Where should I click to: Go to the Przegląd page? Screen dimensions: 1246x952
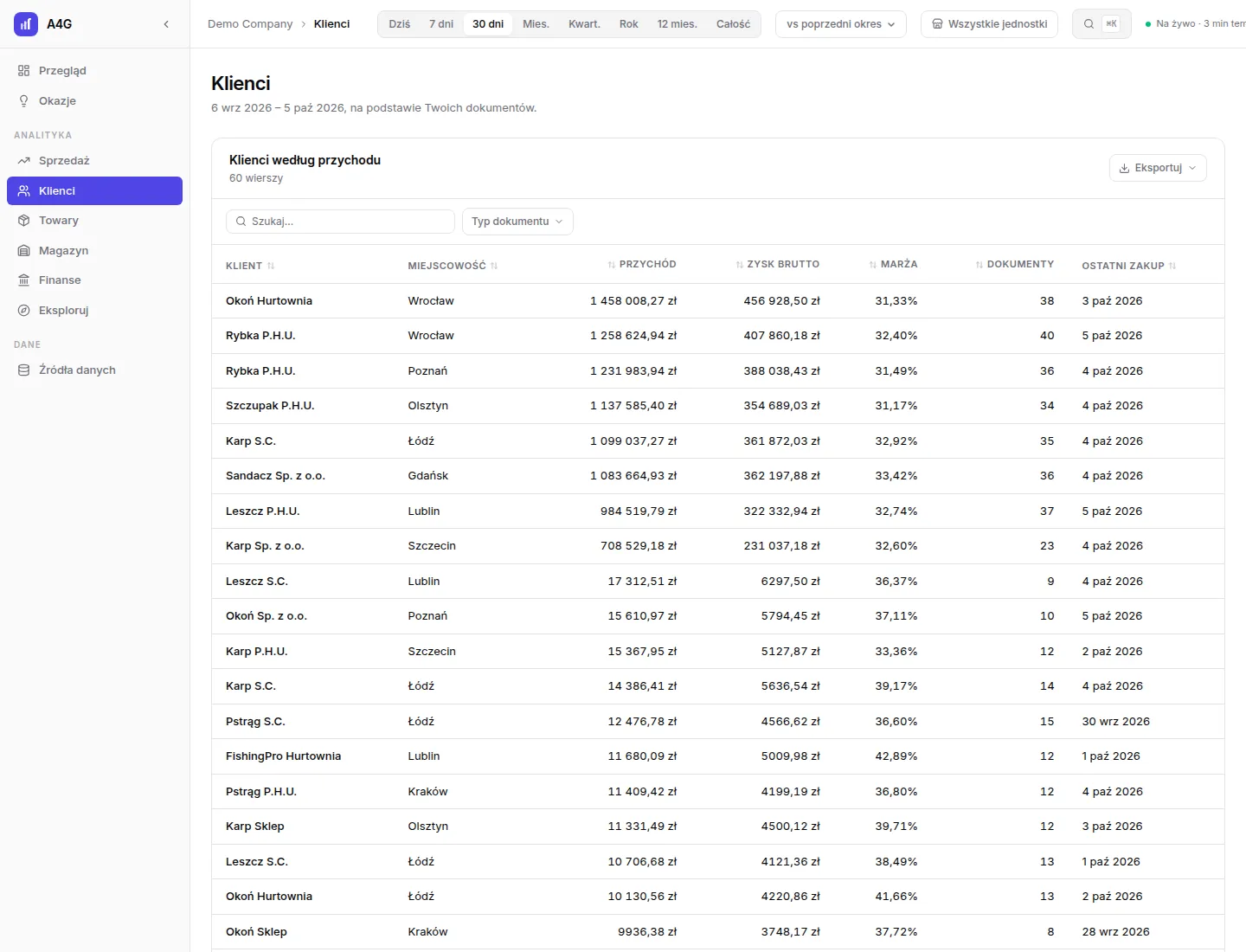coord(94,71)
